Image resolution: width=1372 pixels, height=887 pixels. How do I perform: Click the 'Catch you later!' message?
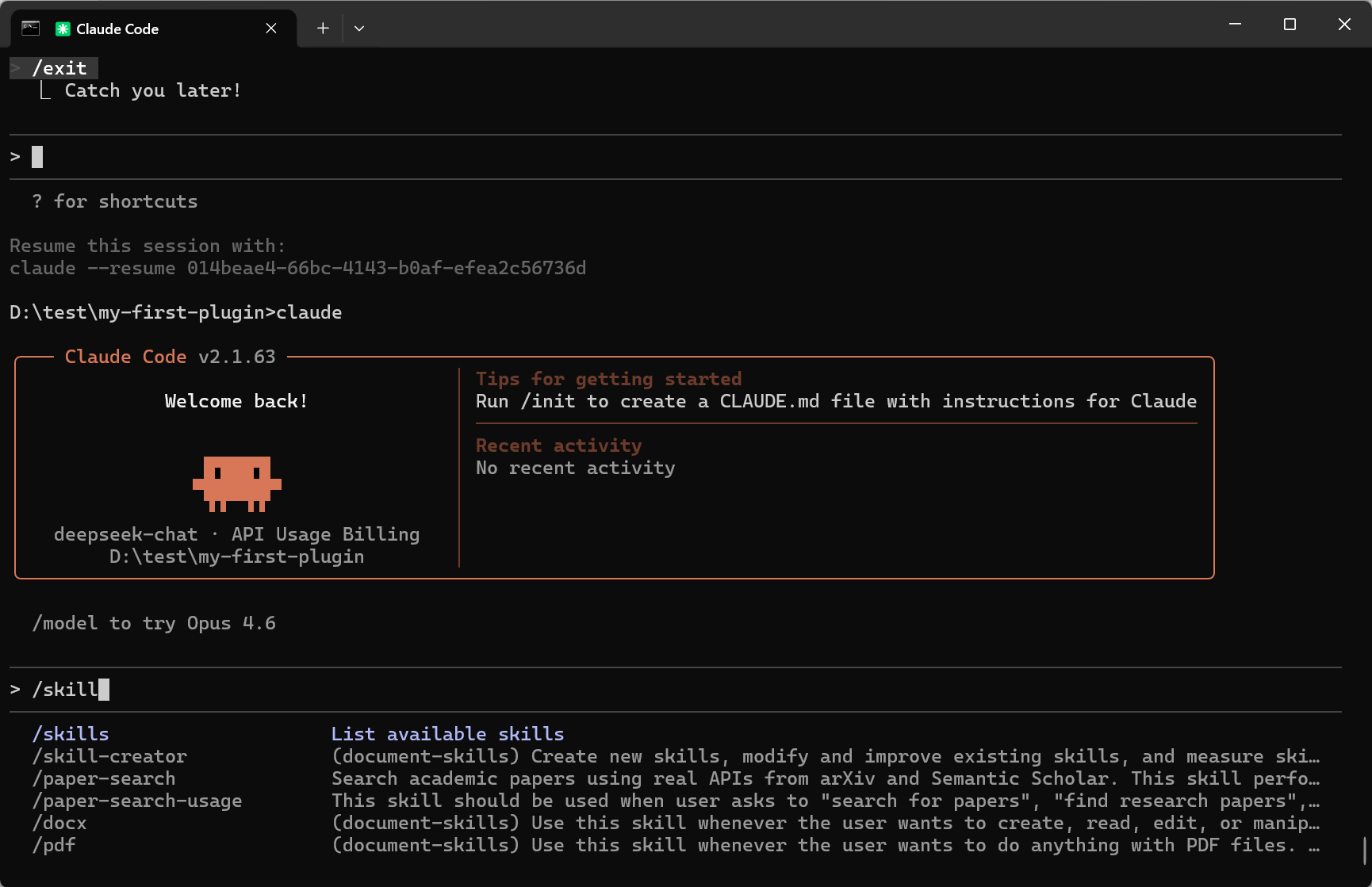153,90
